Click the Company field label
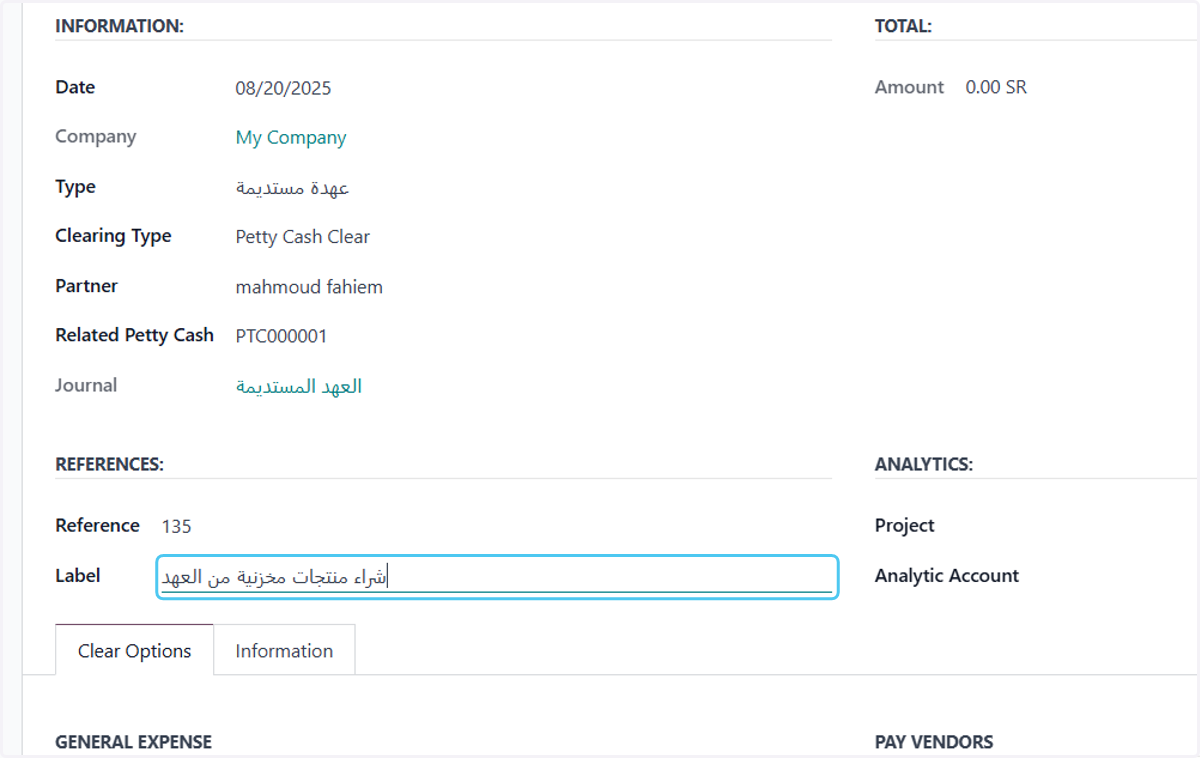Image resolution: width=1200 pixels, height=758 pixels. [x=95, y=136]
